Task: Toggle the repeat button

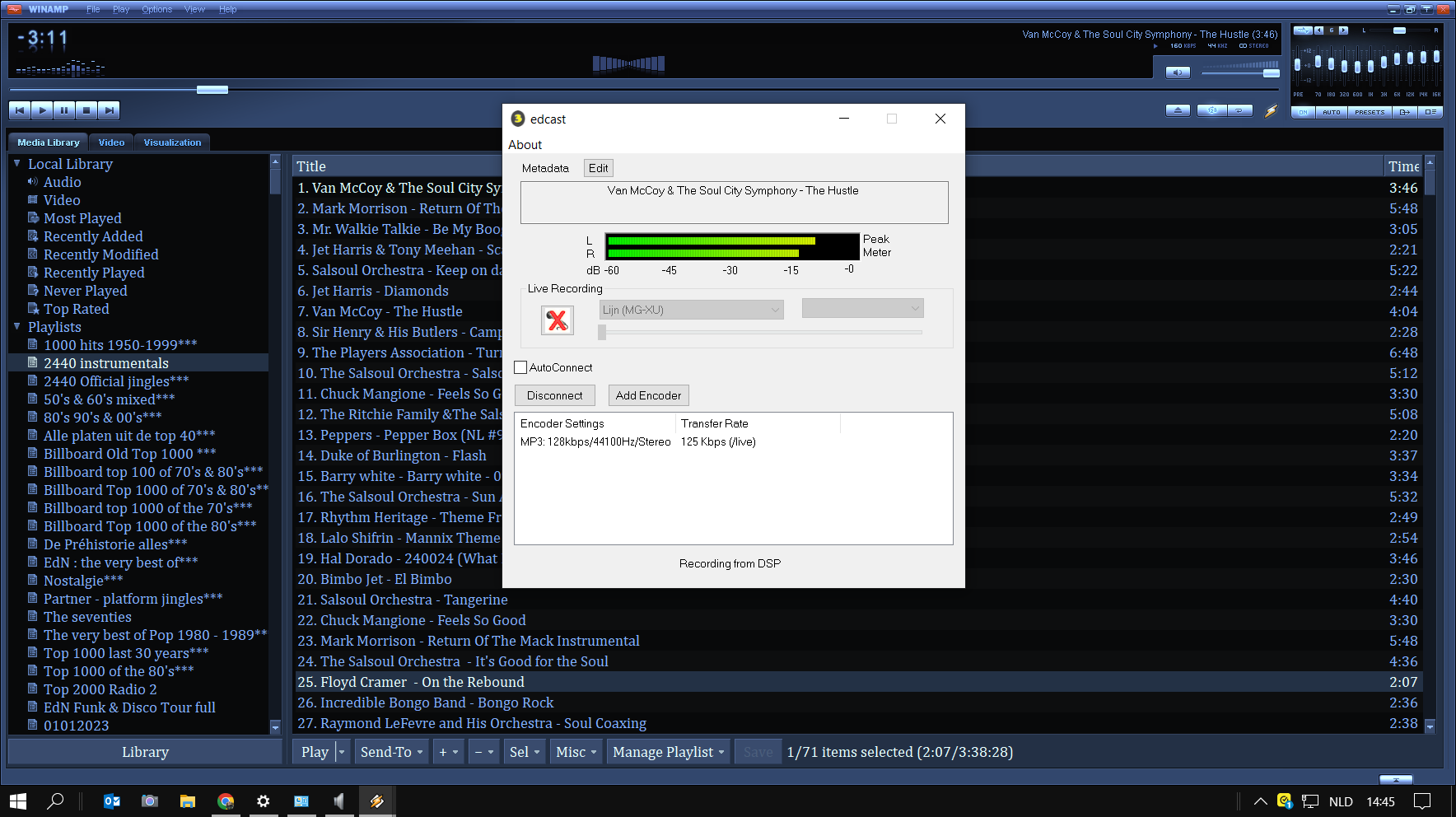Action: pos(1239,110)
